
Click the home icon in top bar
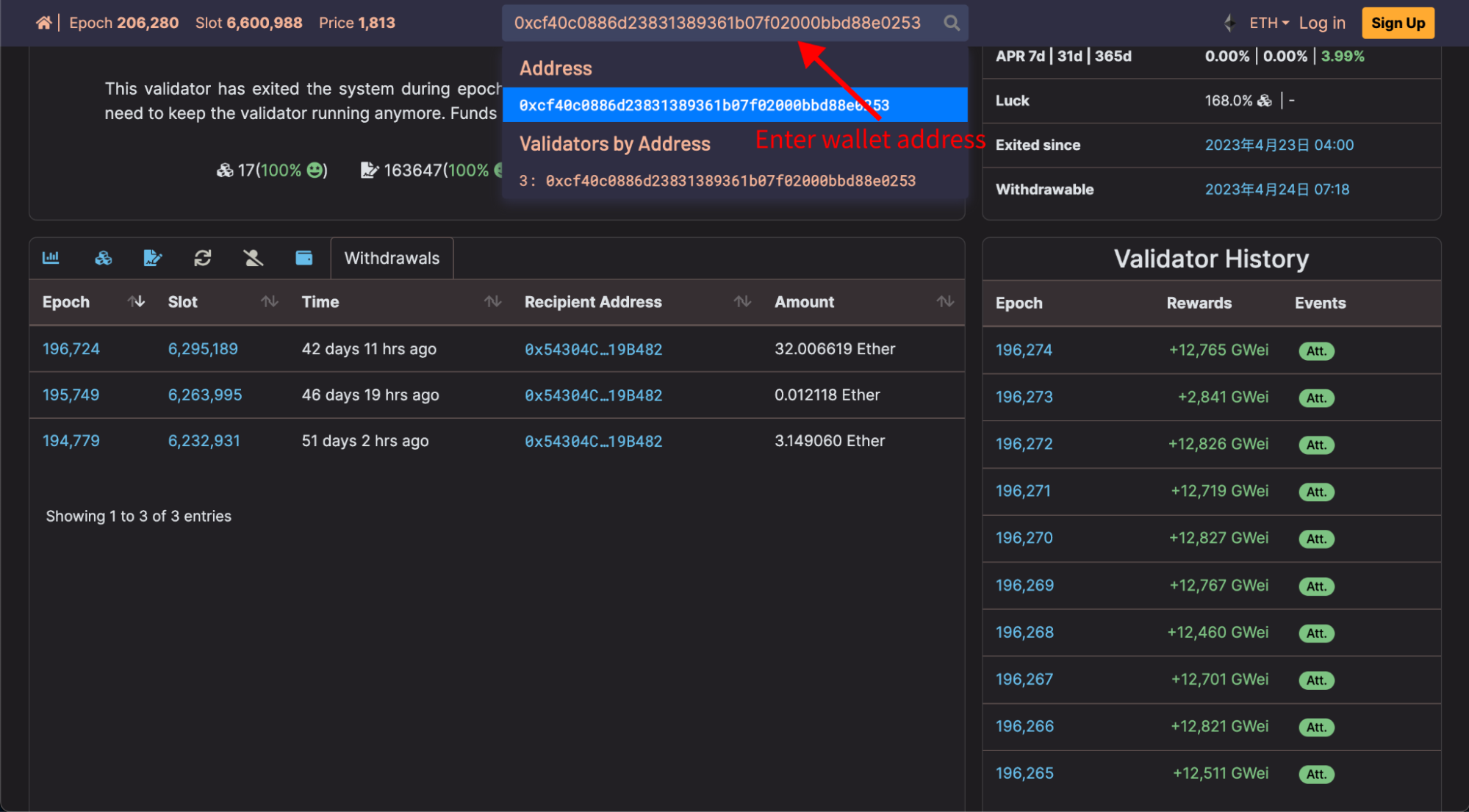tap(43, 23)
